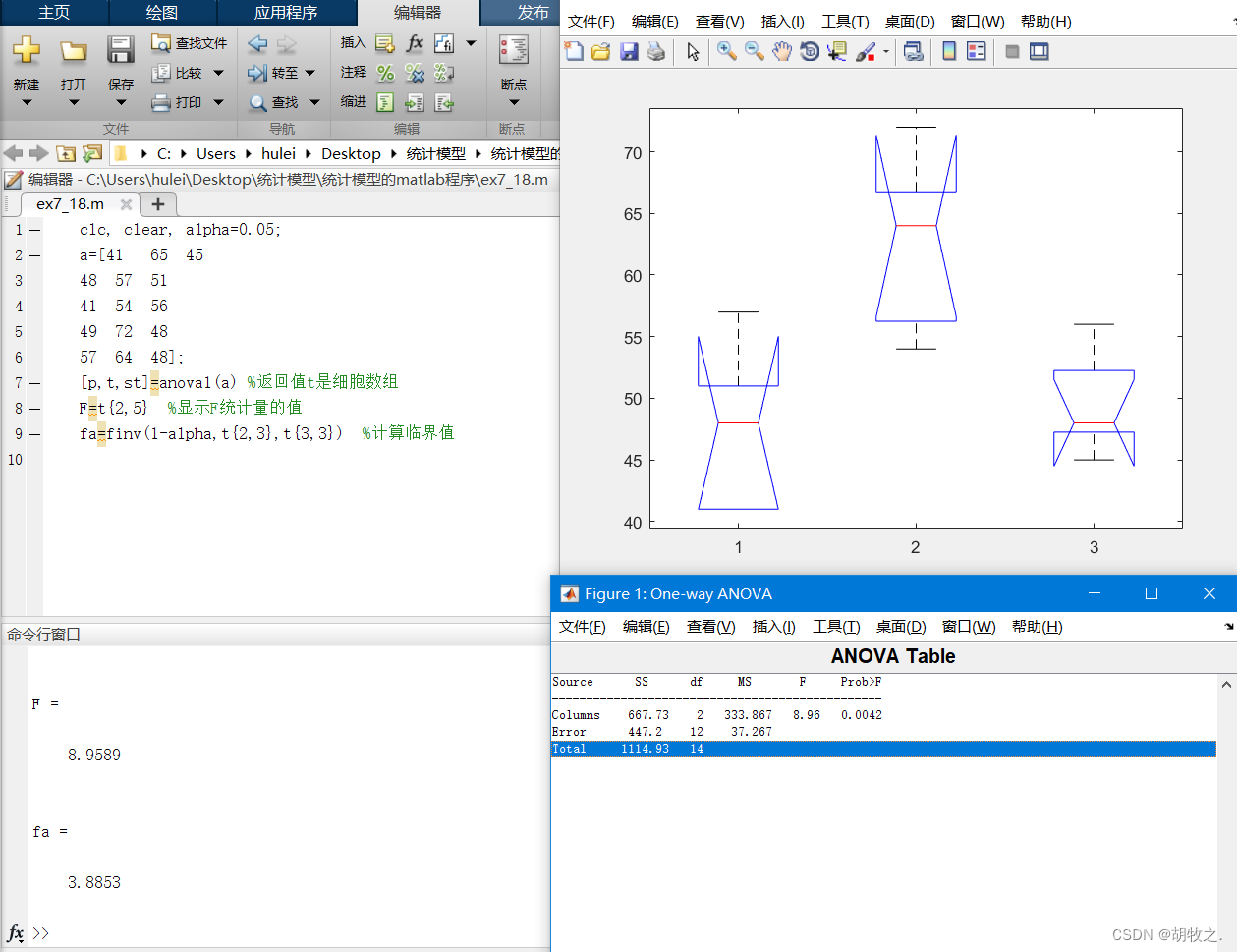Click the Save (保存) disk icon
1237x952 pixels.
tap(121, 50)
